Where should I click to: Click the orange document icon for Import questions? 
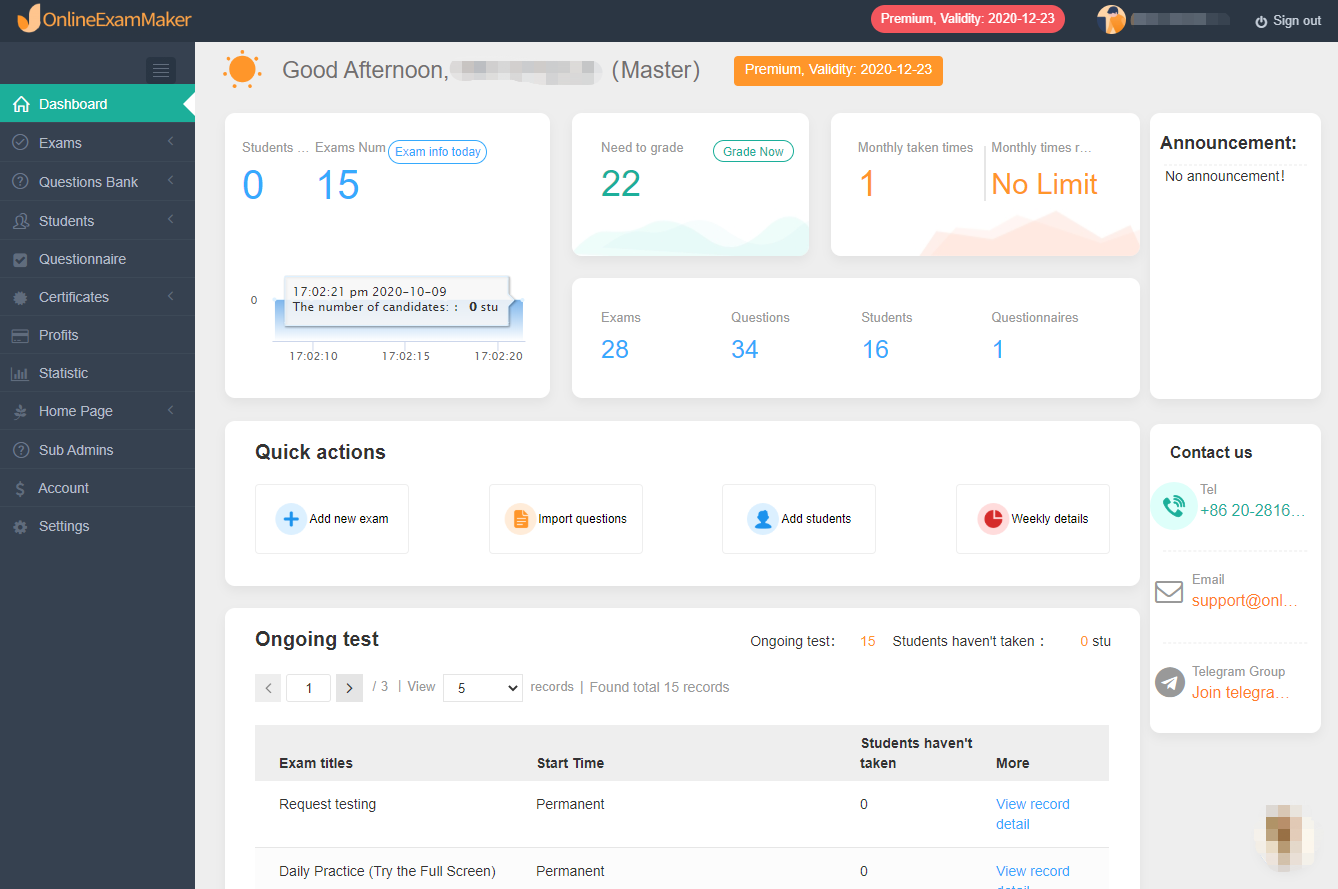(520, 519)
